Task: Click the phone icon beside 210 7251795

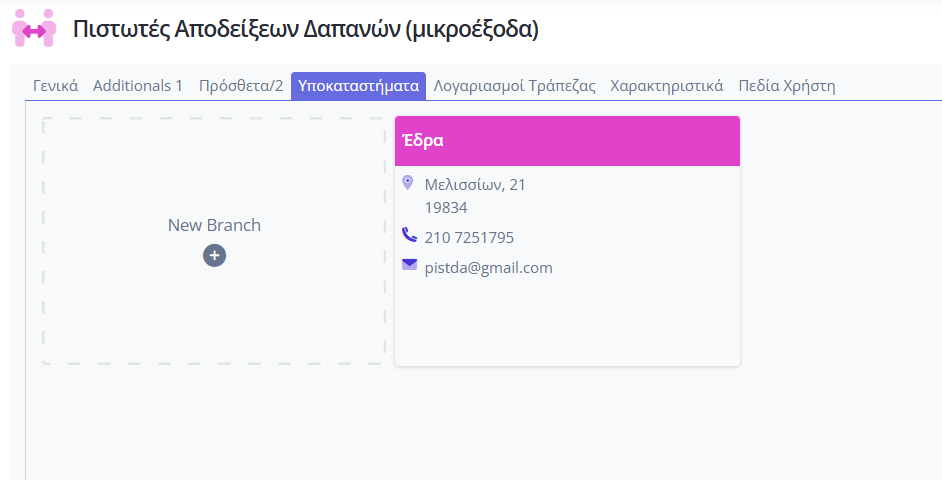Action: [x=409, y=235]
